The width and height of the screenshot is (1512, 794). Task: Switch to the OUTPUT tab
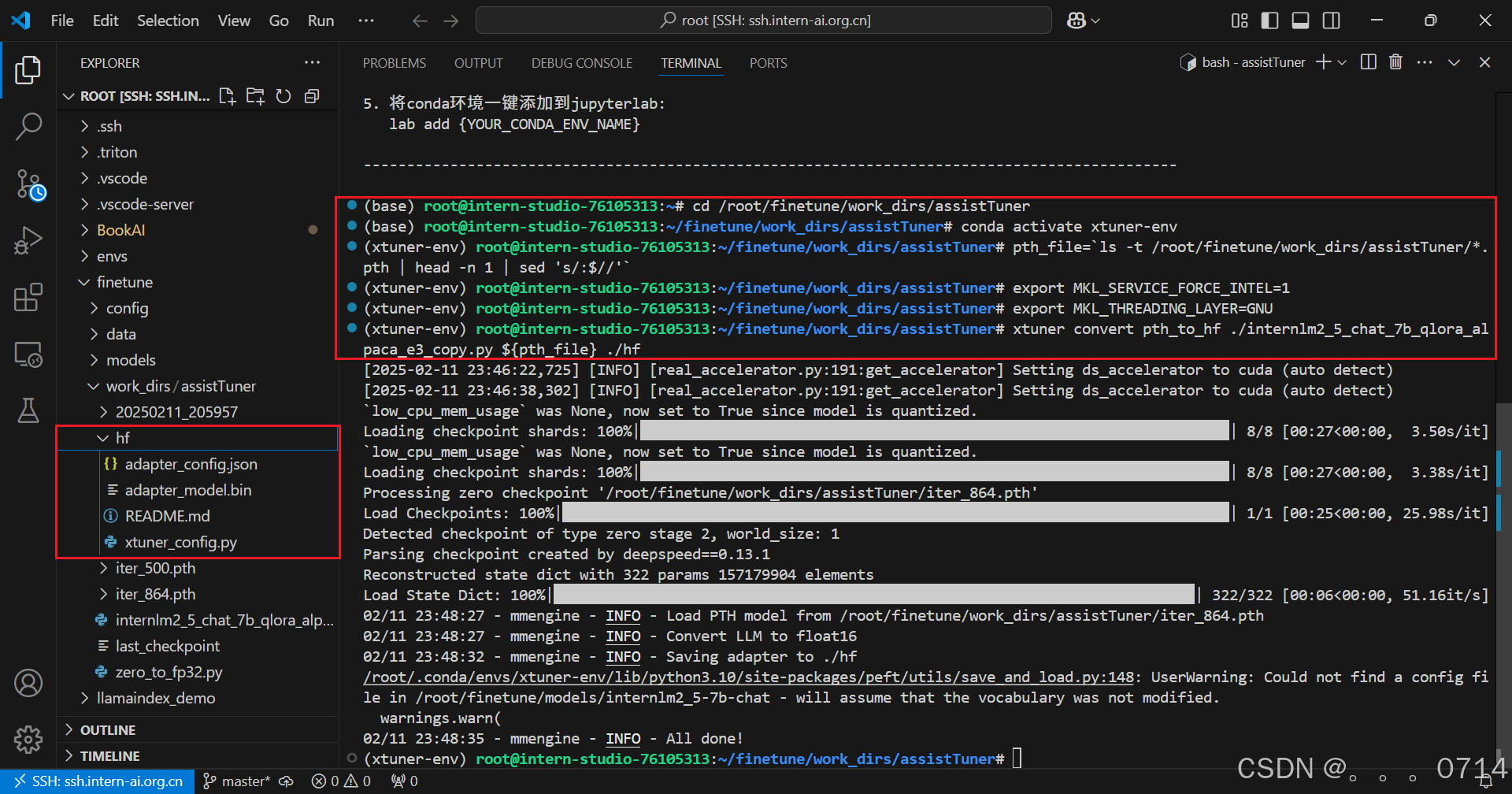[479, 63]
